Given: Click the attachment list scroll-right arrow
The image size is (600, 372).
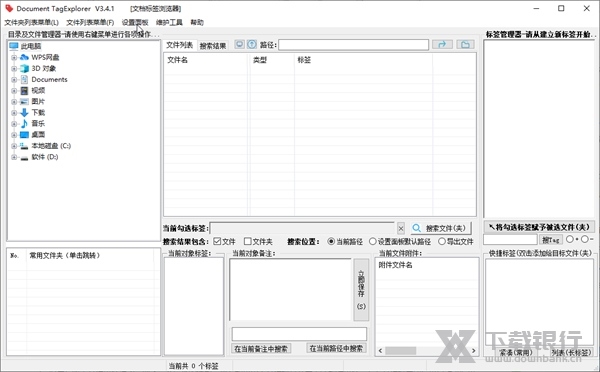Looking at the screenshot, I should click(474, 351).
